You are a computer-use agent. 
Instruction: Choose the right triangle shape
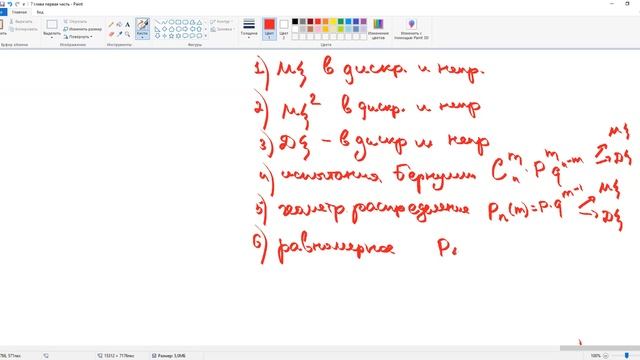(158, 29)
